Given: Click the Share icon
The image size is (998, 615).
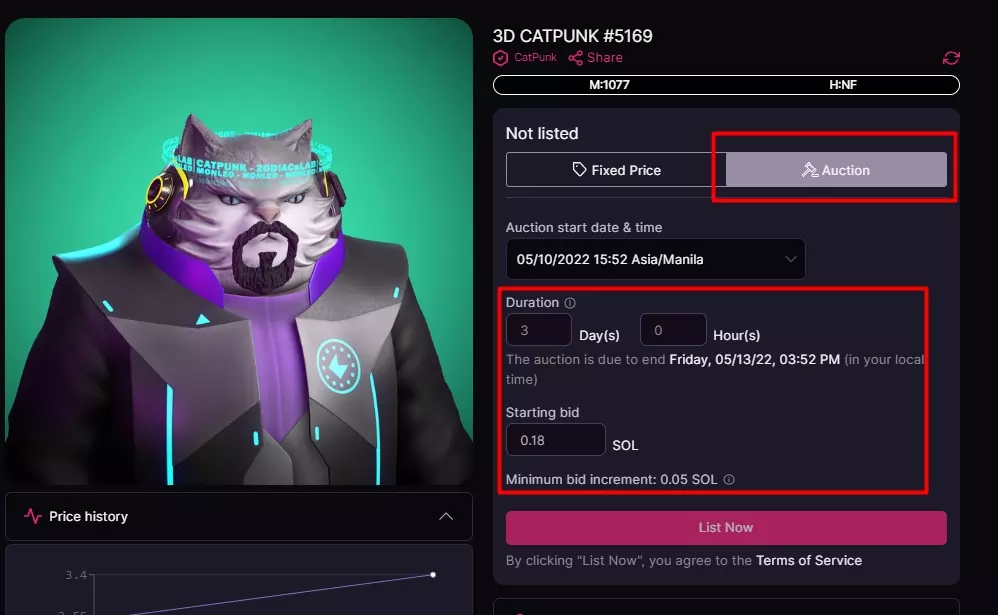Looking at the screenshot, I should point(575,58).
